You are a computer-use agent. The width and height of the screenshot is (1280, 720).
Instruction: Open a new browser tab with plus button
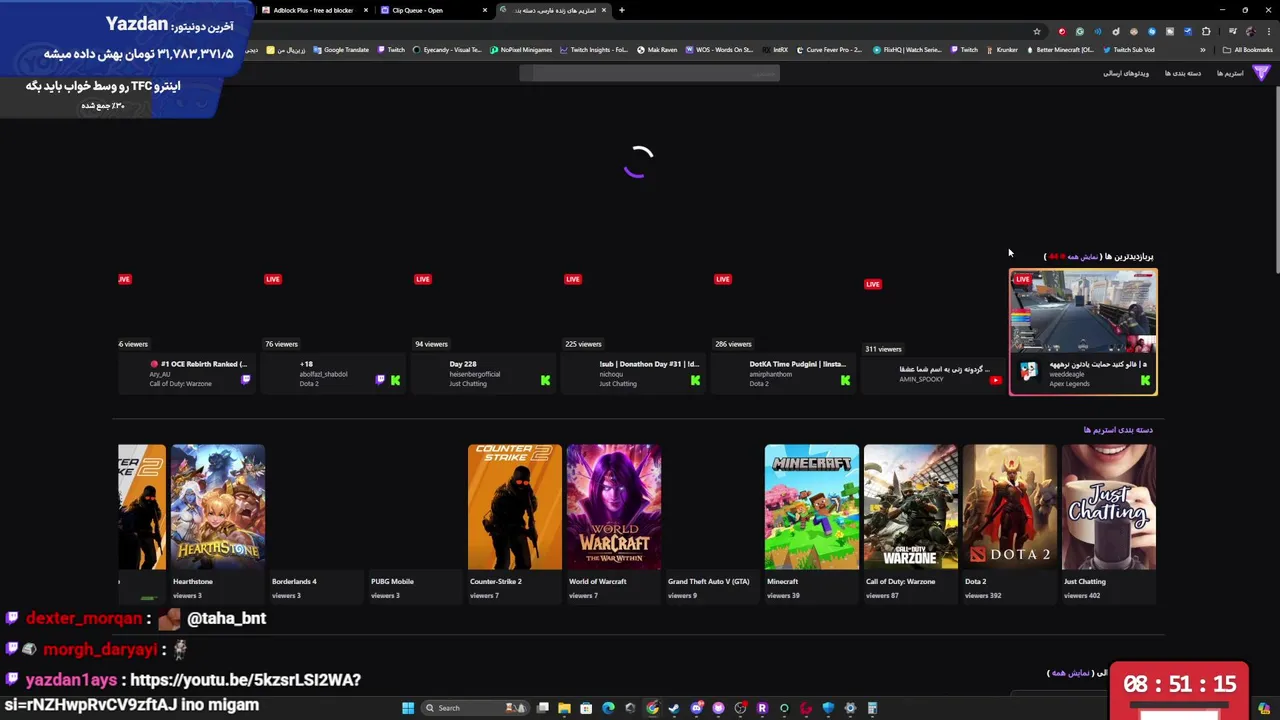621,10
